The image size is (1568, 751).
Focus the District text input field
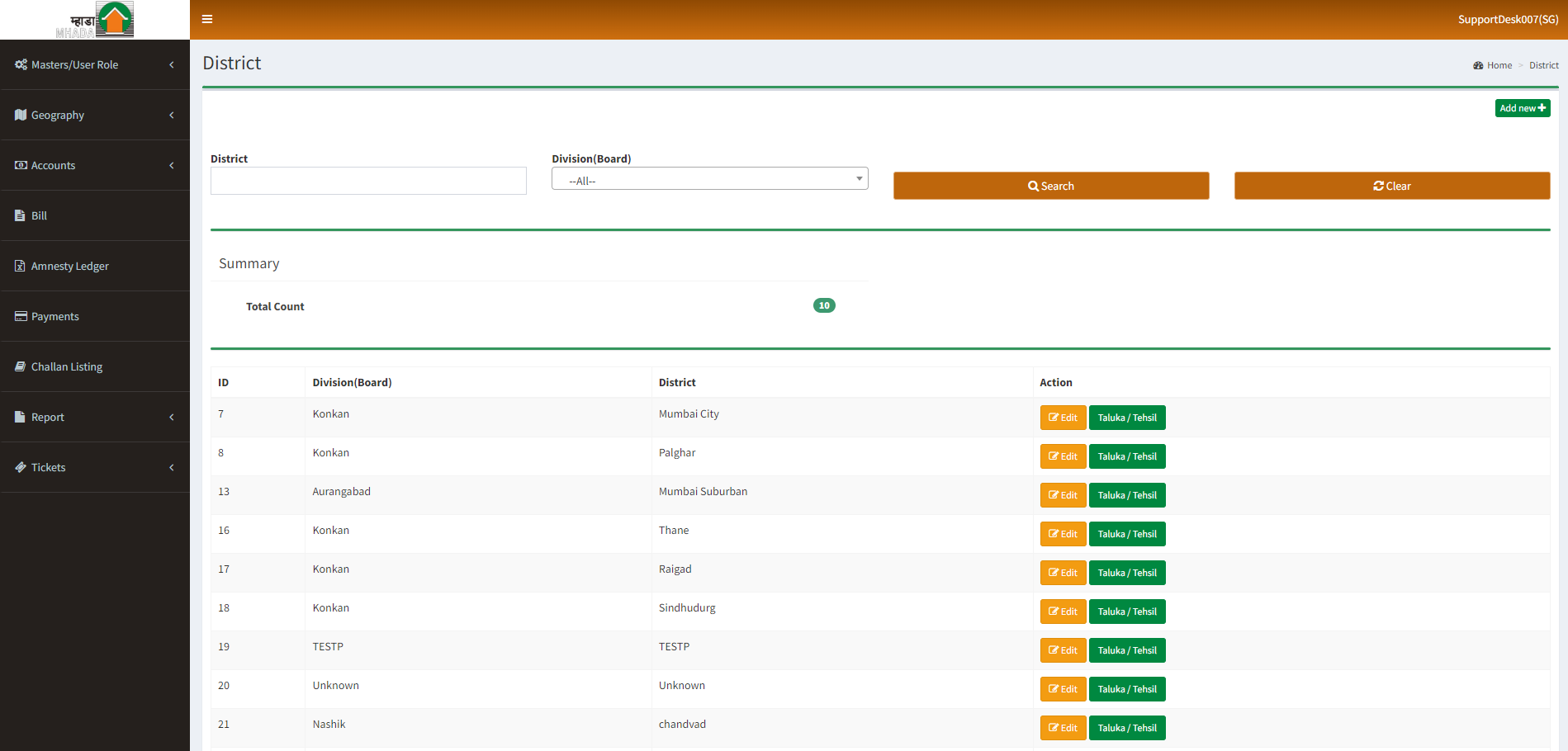(368, 181)
